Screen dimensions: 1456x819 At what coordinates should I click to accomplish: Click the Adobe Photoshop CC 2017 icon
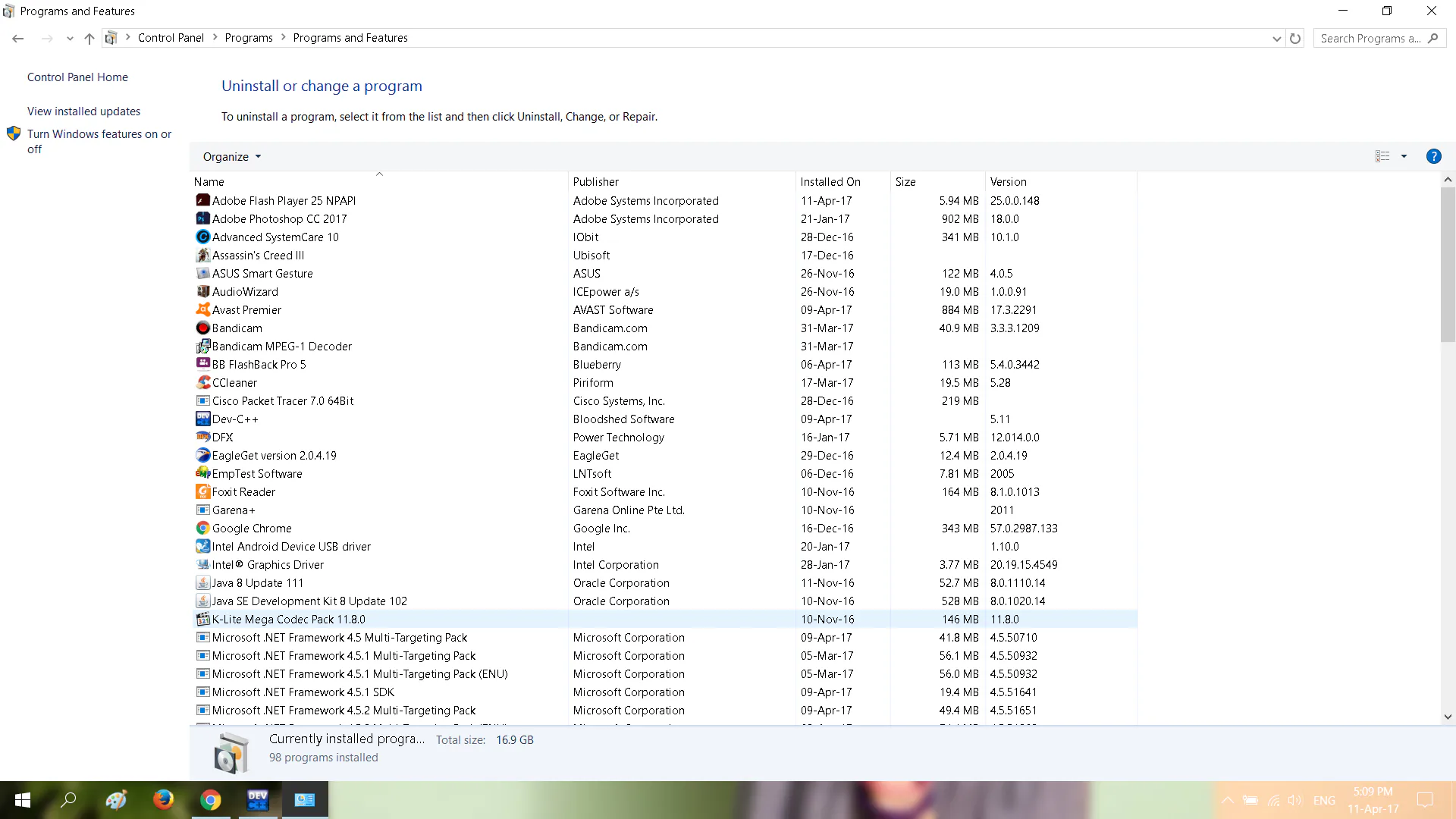tap(202, 218)
